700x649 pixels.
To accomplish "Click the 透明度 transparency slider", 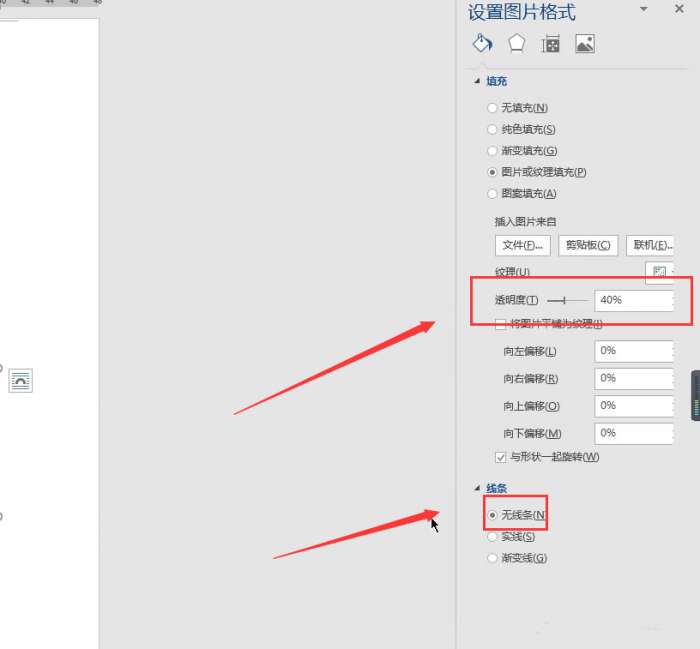I will coord(568,300).
